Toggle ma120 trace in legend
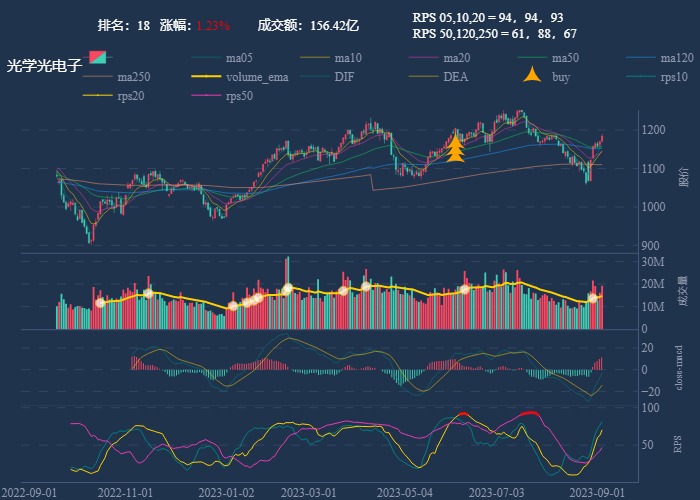The height and width of the screenshot is (500, 700). pyautogui.click(x=677, y=57)
